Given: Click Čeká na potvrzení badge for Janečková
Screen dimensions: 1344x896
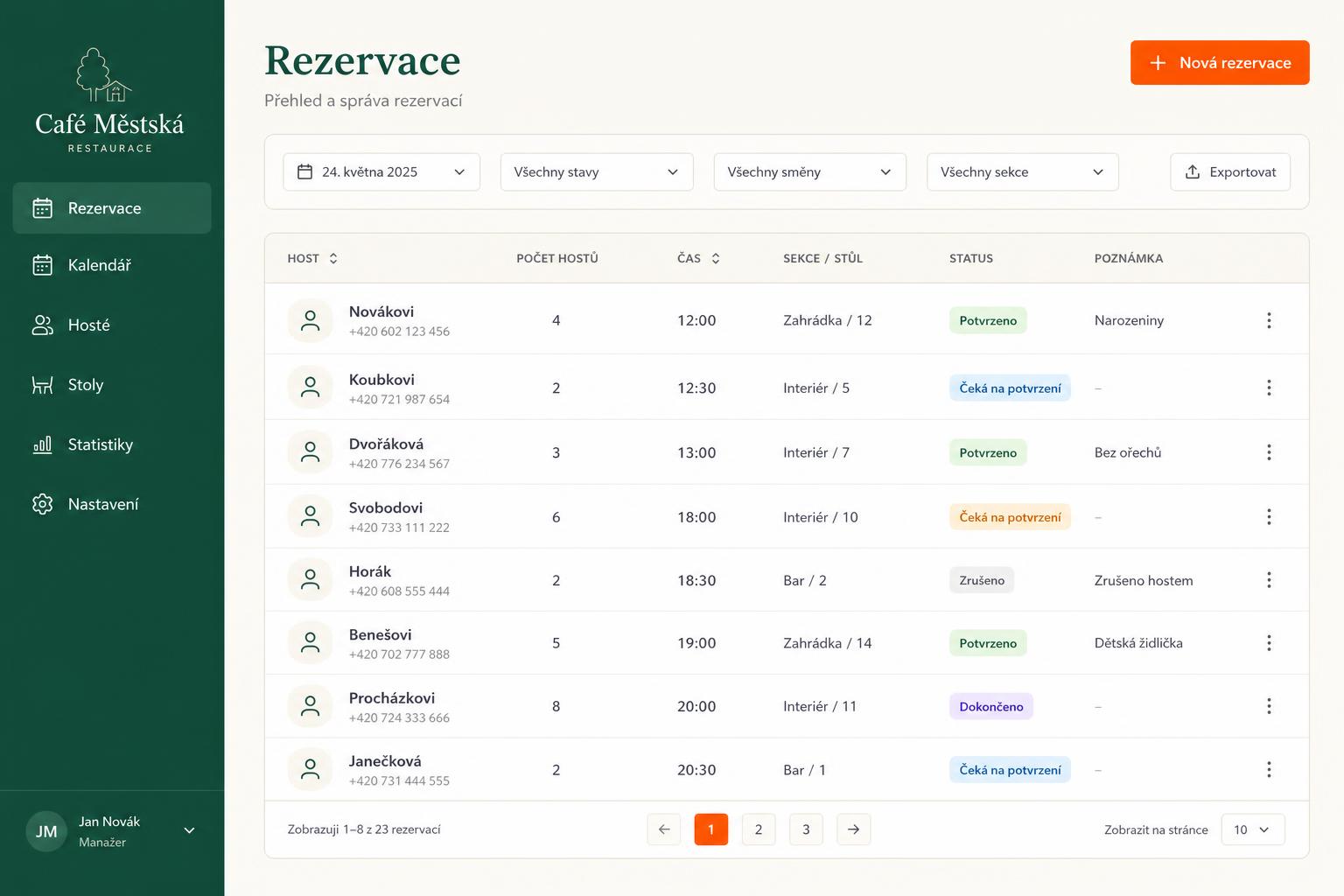Looking at the screenshot, I should click(x=1010, y=770).
